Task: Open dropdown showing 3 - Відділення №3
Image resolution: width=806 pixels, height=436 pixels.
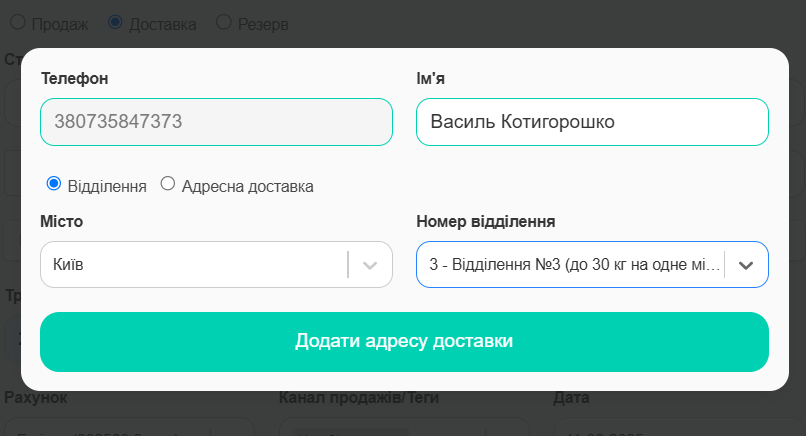Action: (x=592, y=264)
